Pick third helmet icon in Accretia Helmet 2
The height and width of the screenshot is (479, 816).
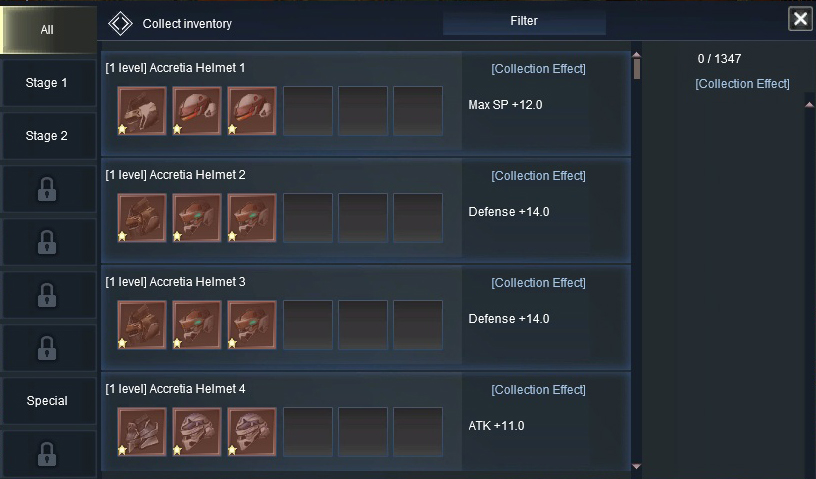pos(252,218)
